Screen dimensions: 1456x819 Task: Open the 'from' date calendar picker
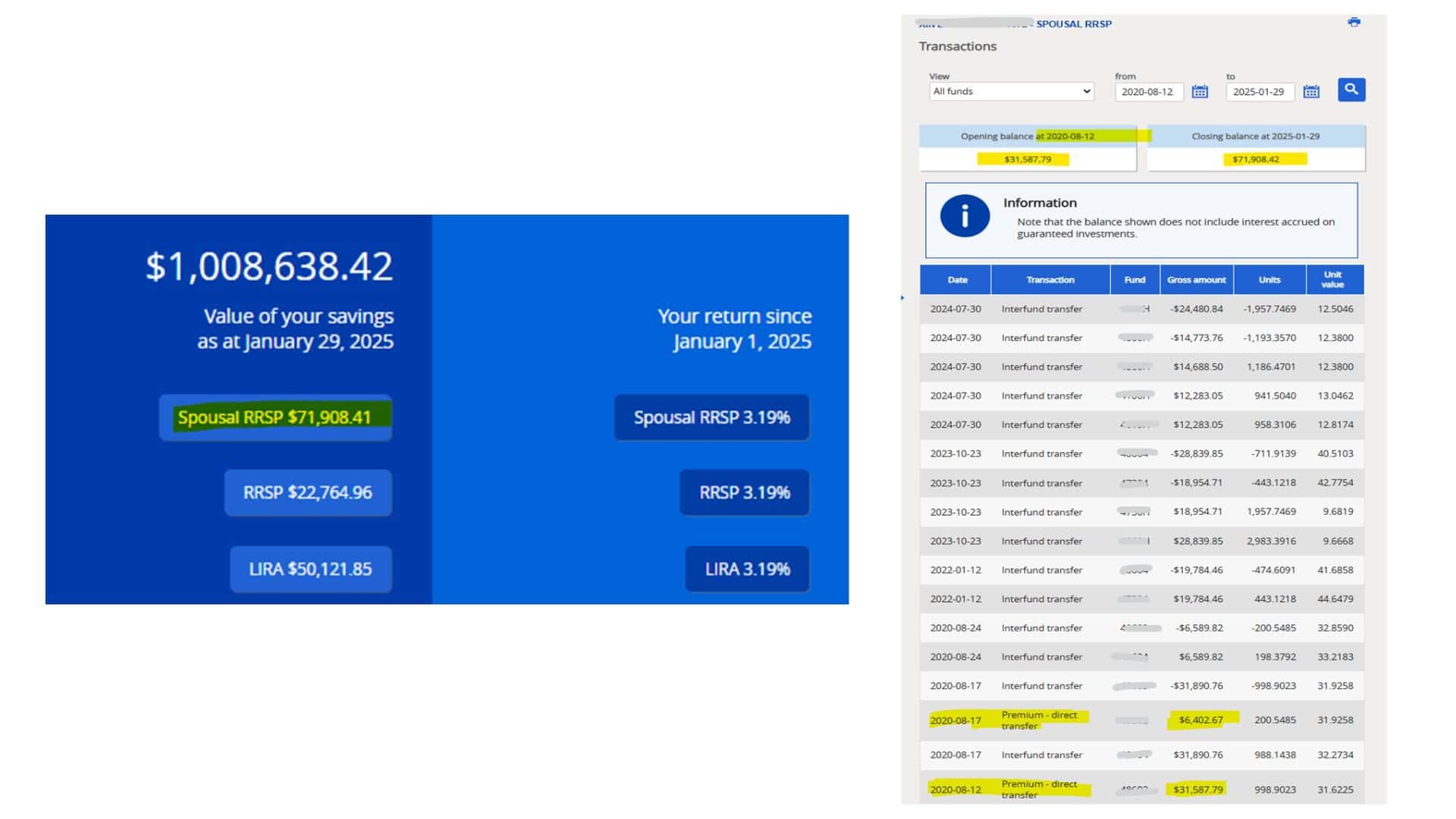click(1200, 92)
